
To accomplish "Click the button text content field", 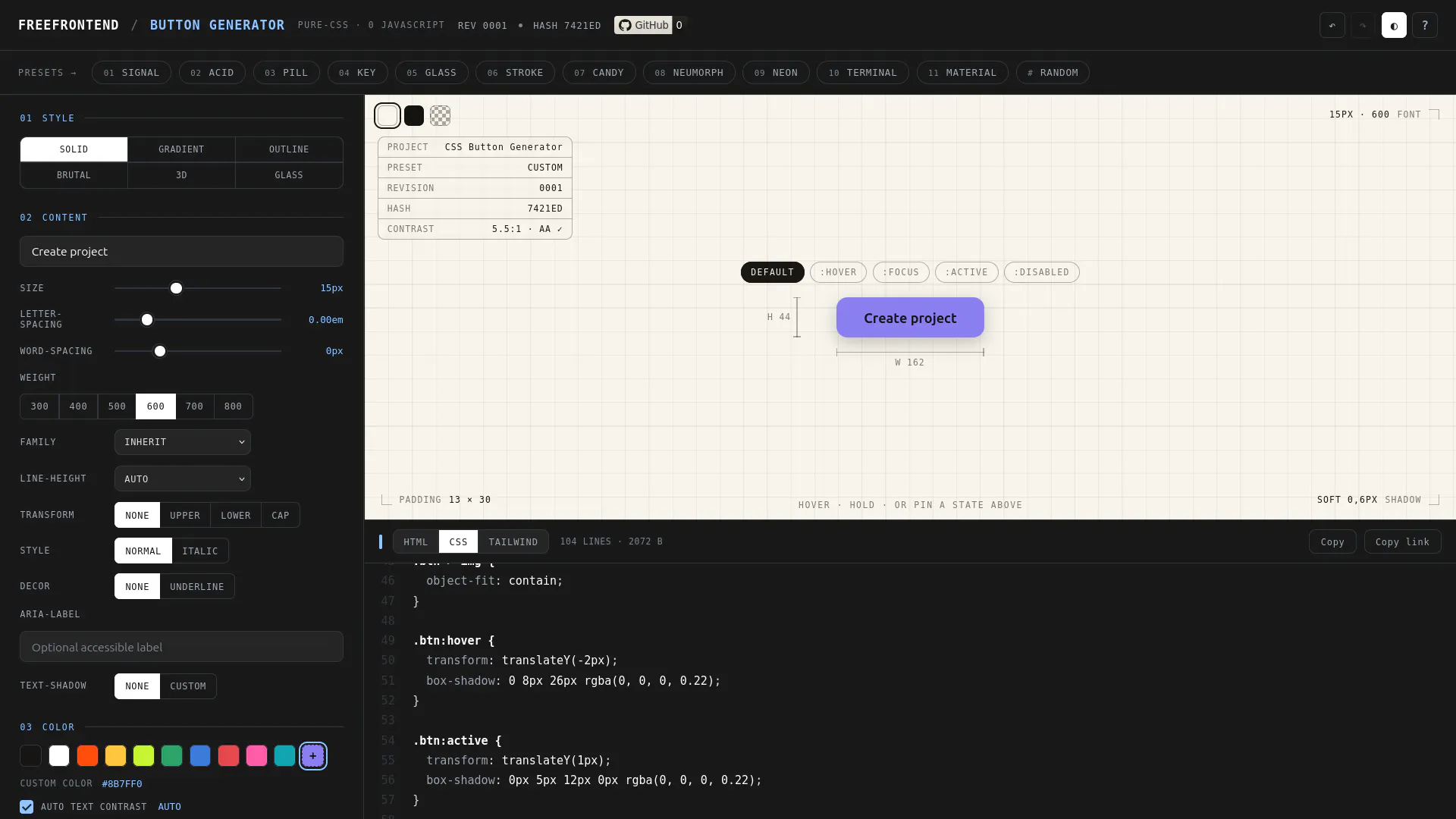I will pos(181,252).
